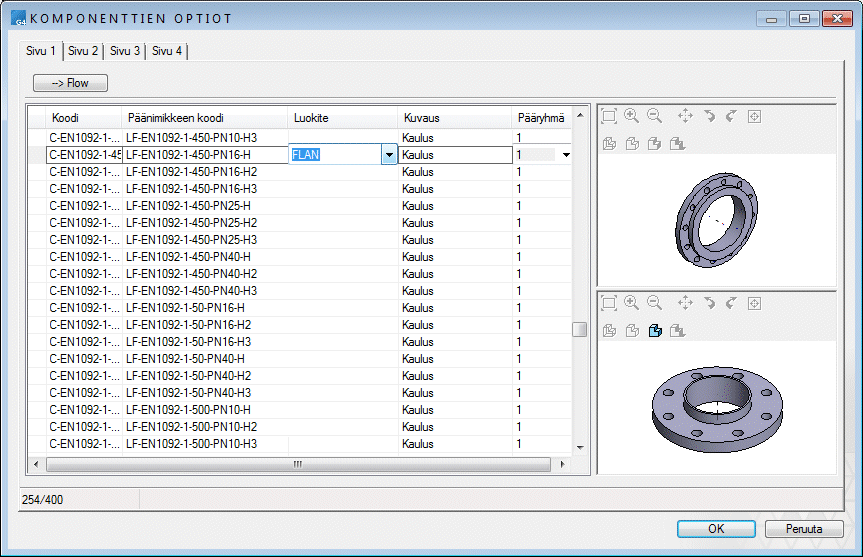The image size is (863, 557).
Task: Switch to the Sivu 4 tab
Action: pyautogui.click(x=166, y=51)
